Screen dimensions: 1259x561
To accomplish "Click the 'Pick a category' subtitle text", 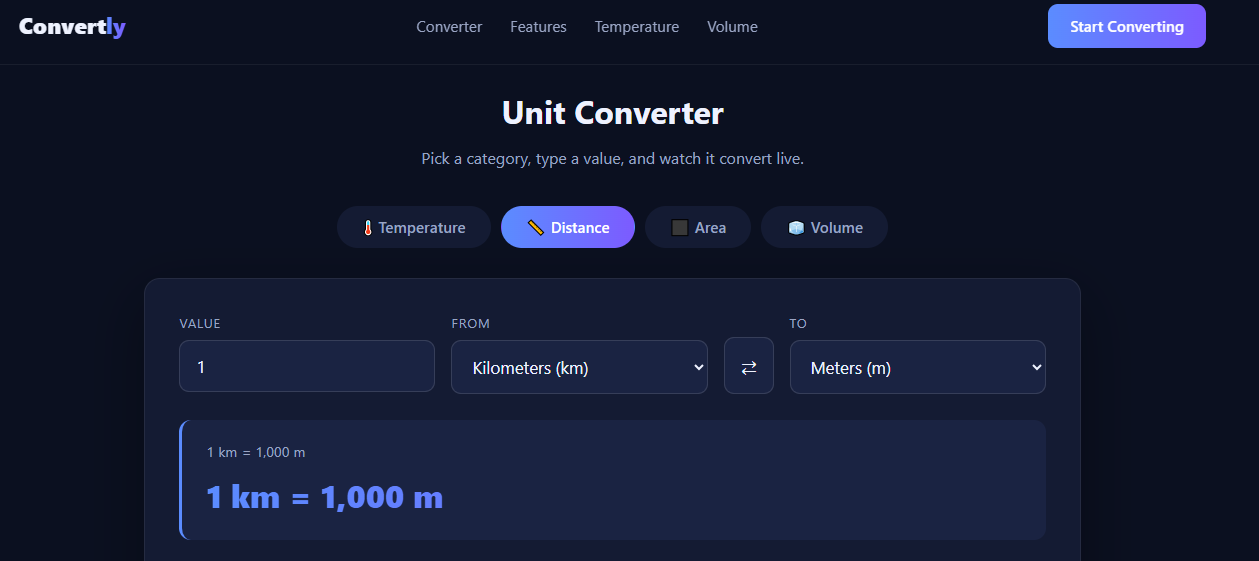I will click(x=612, y=159).
